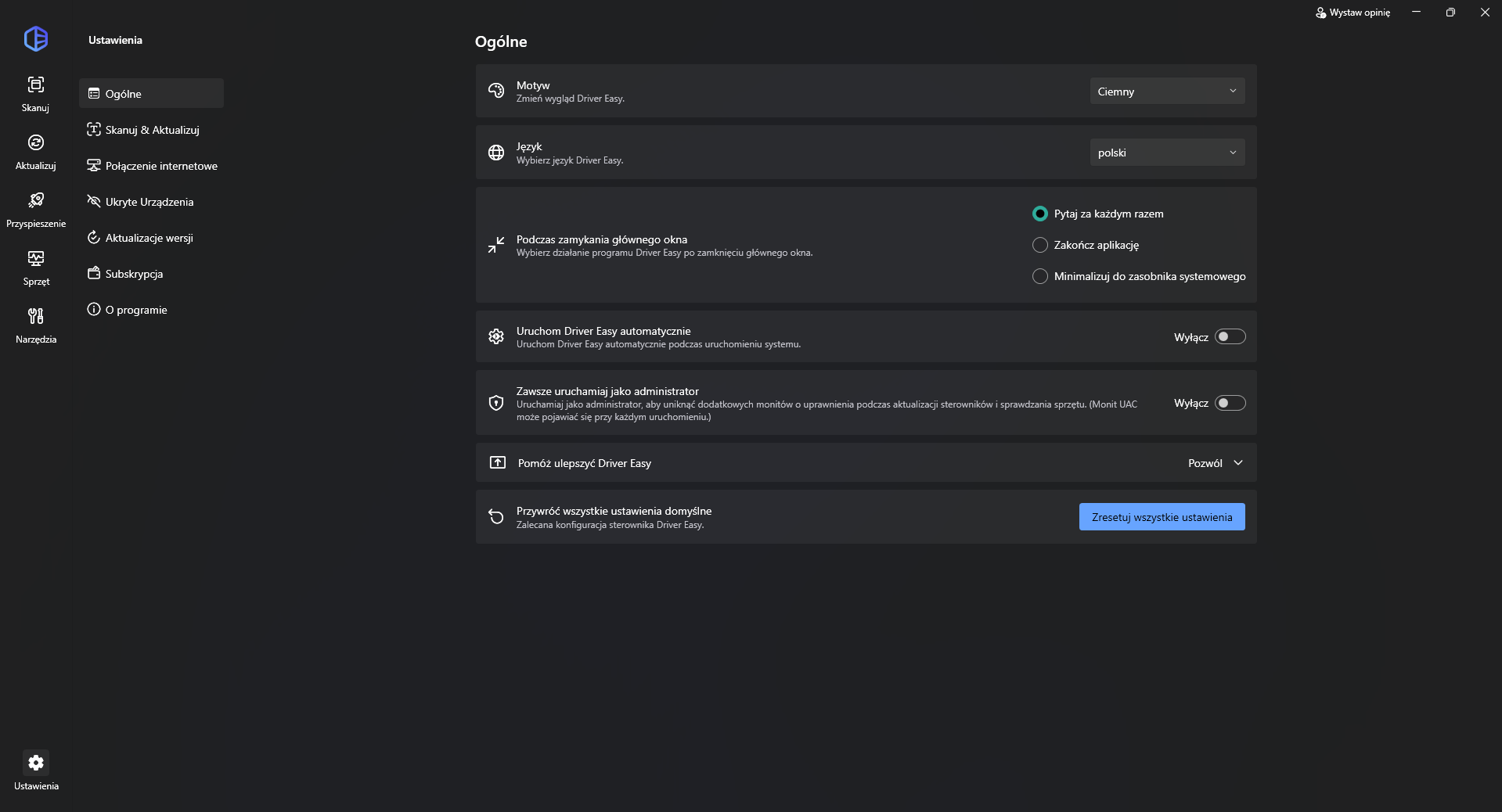The image size is (1502, 812).
Task: Select 'Pytaj za każdym razem' radio option
Action: point(1040,214)
